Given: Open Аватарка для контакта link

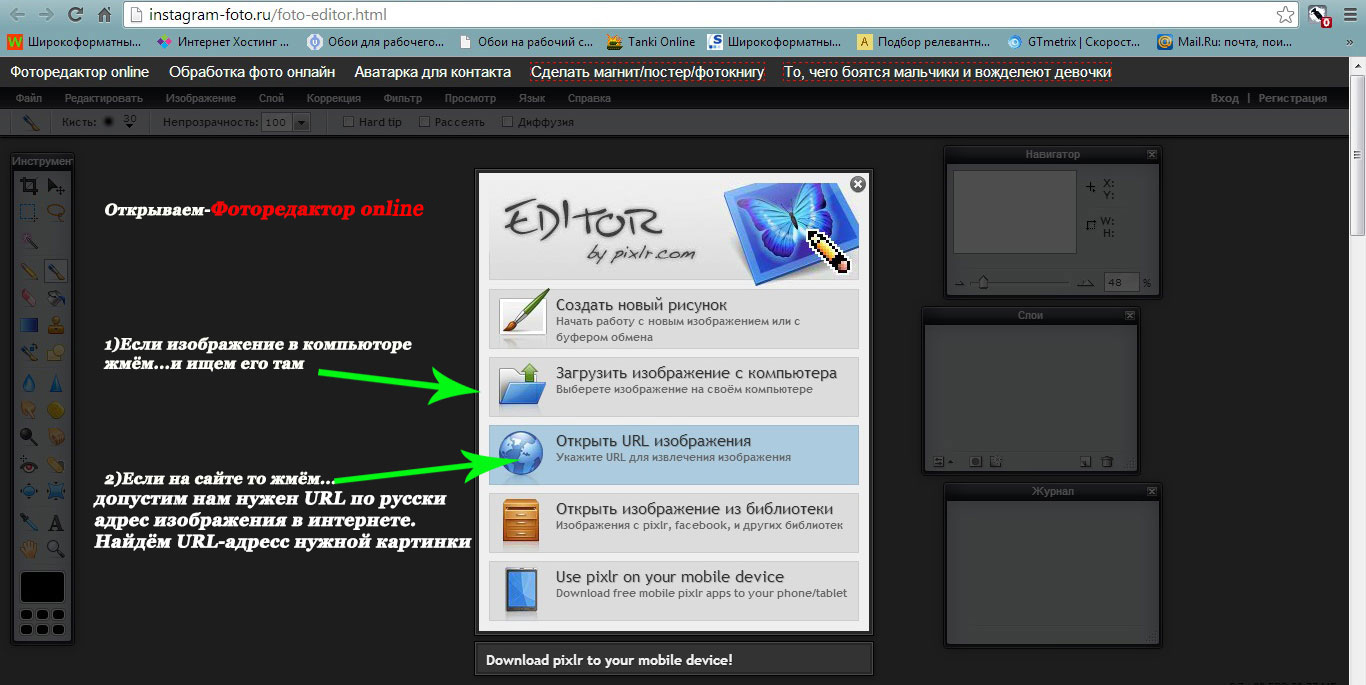Looking at the screenshot, I should (432, 72).
